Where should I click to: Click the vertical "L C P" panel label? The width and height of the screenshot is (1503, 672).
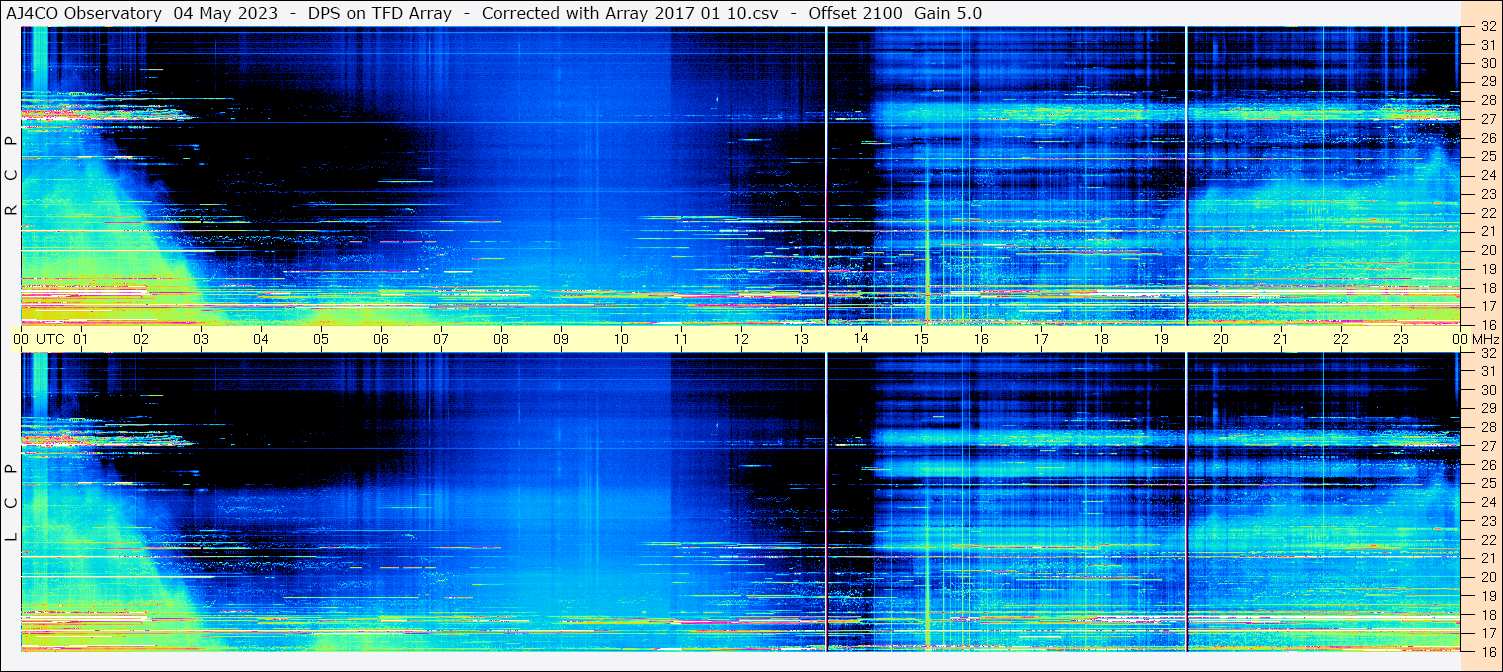pos(11,503)
